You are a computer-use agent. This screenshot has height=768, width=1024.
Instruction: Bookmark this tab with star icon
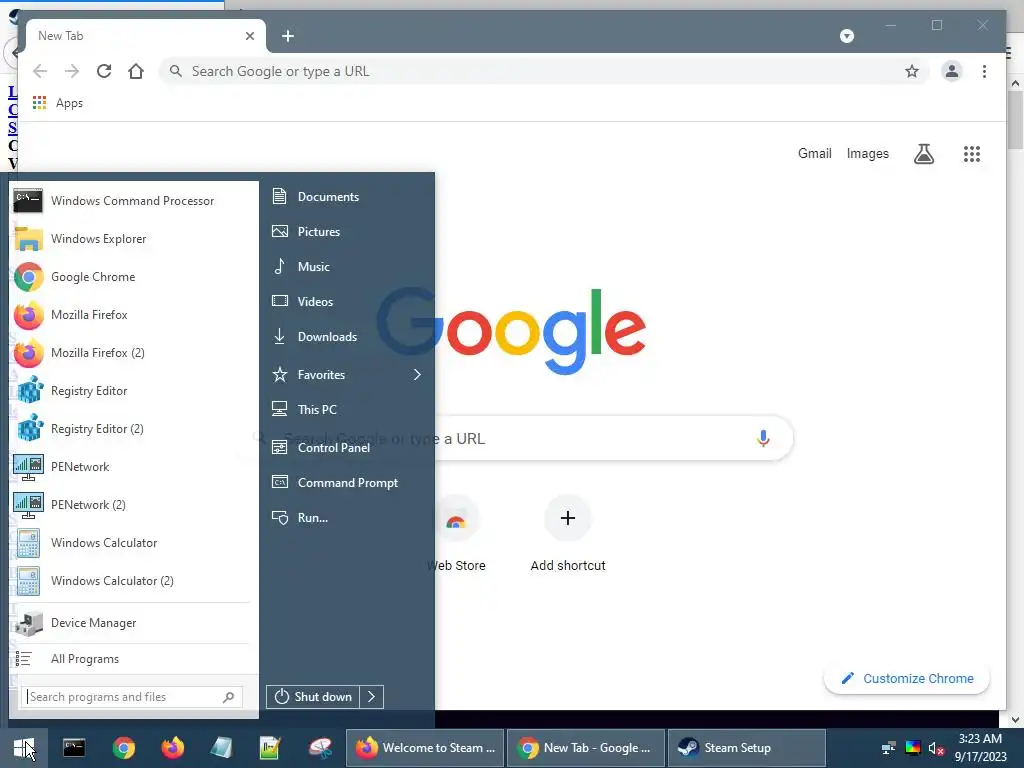[x=912, y=71]
